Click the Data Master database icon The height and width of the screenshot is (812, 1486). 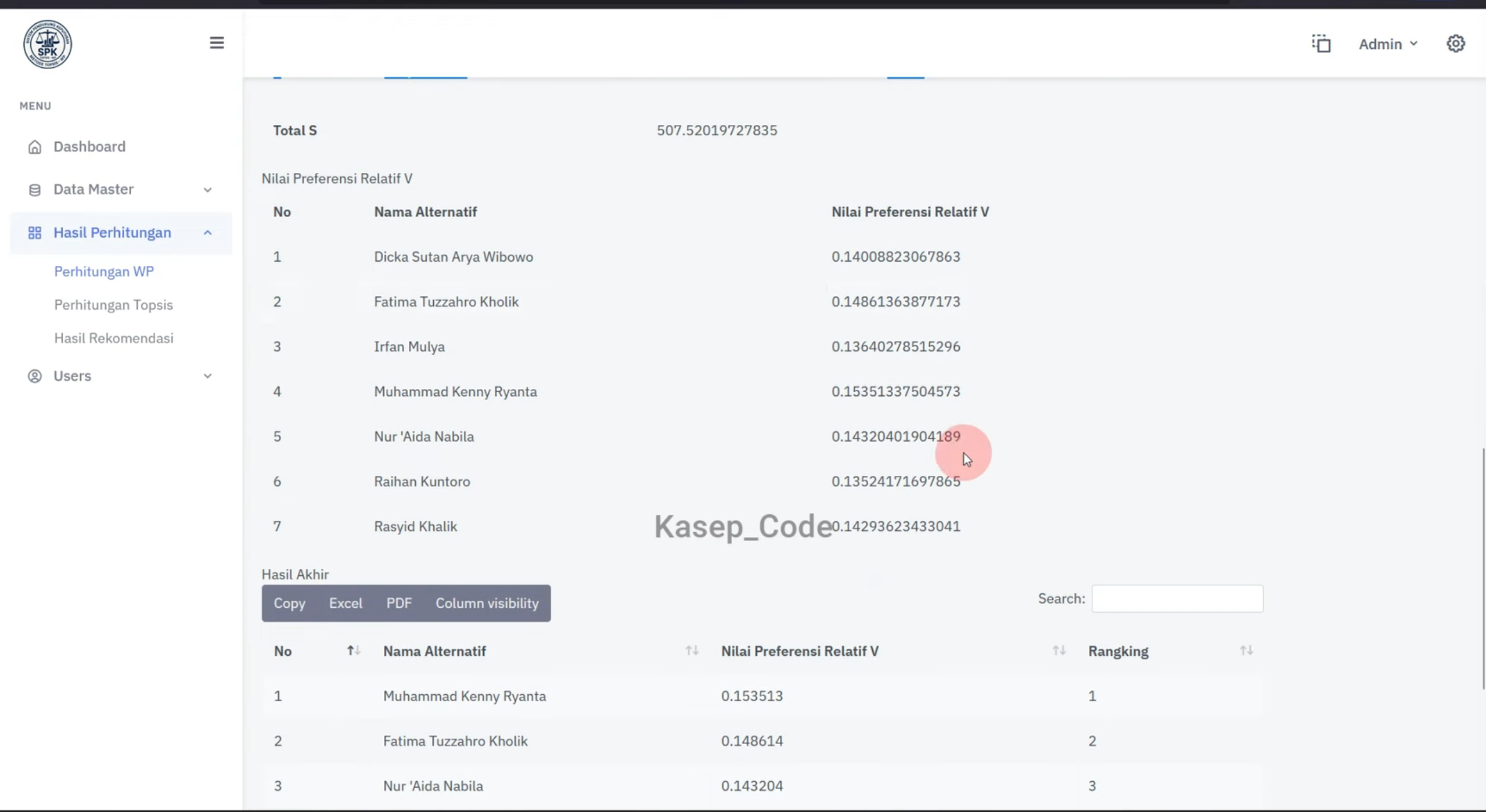35,190
